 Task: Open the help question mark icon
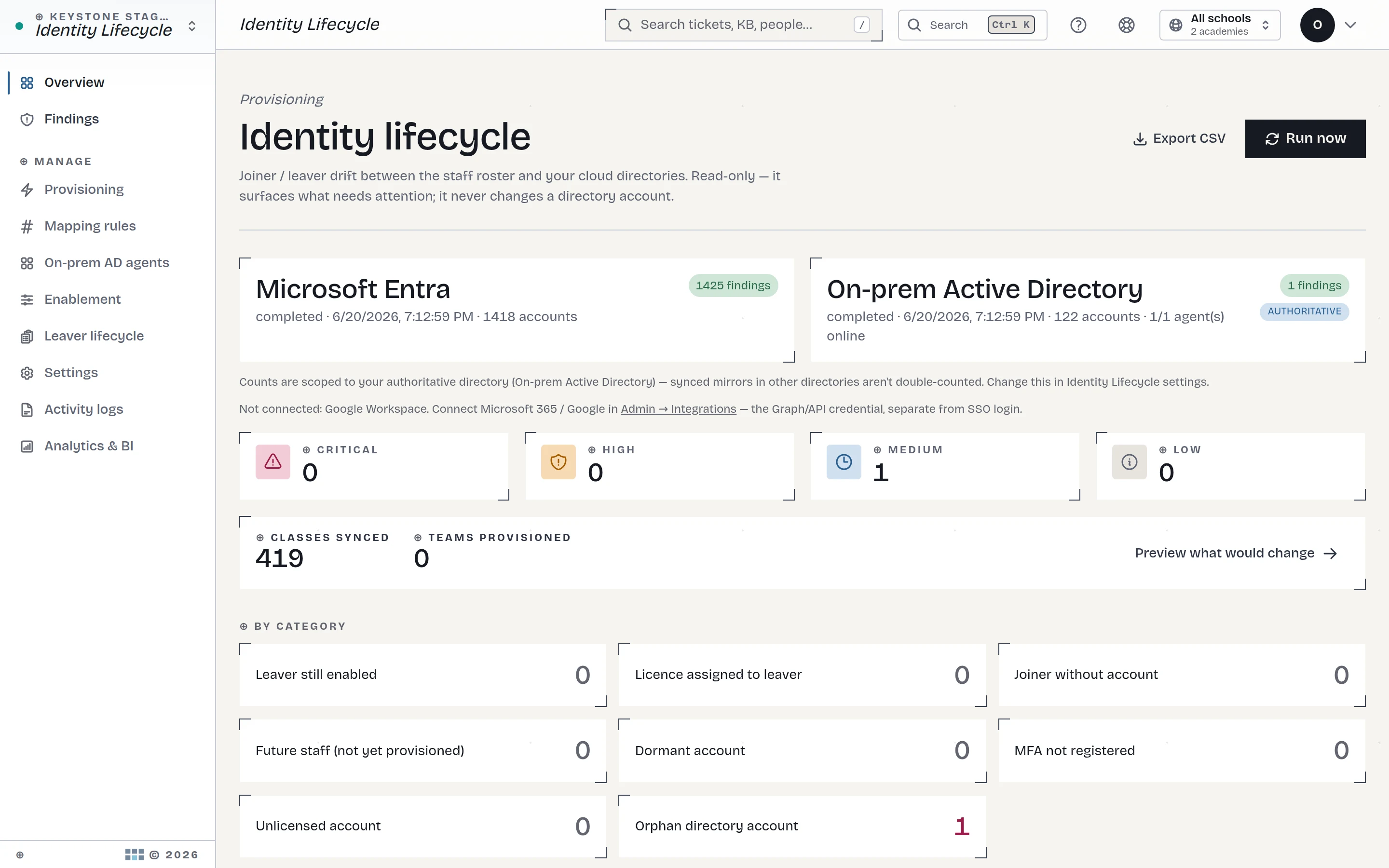click(x=1078, y=25)
